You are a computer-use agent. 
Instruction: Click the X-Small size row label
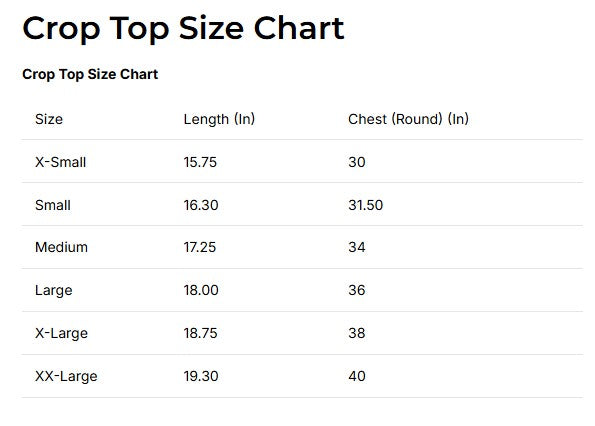click(61, 162)
